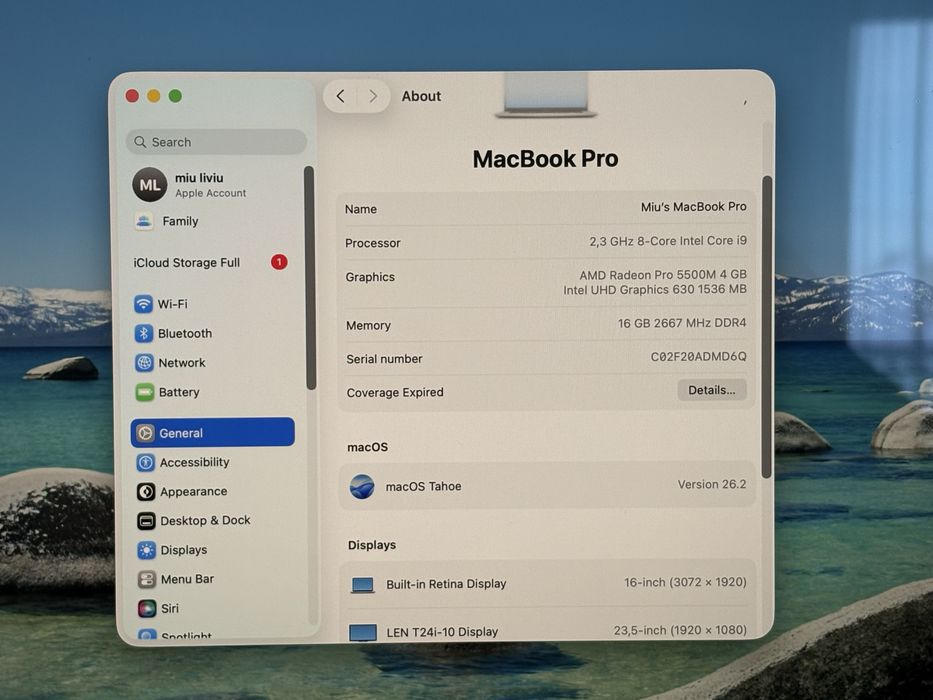The width and height of the screenshot is (933, 700).
Task: Click the green Battery icon
Action: pos(145,392)
